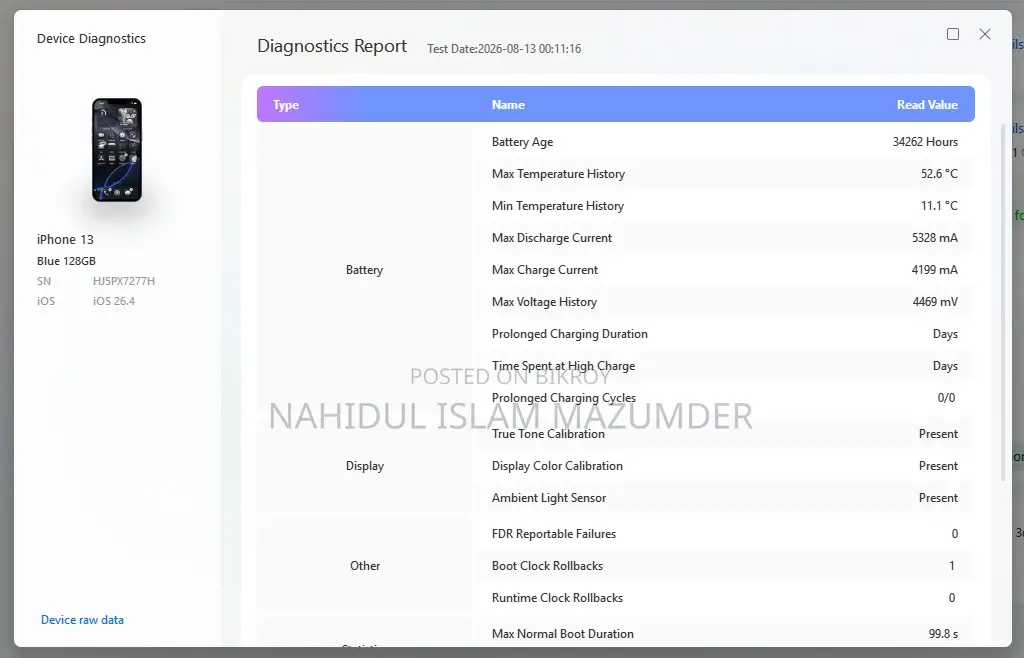
Task: Click the 34262 Hours value
Action: tap(925, 142)
